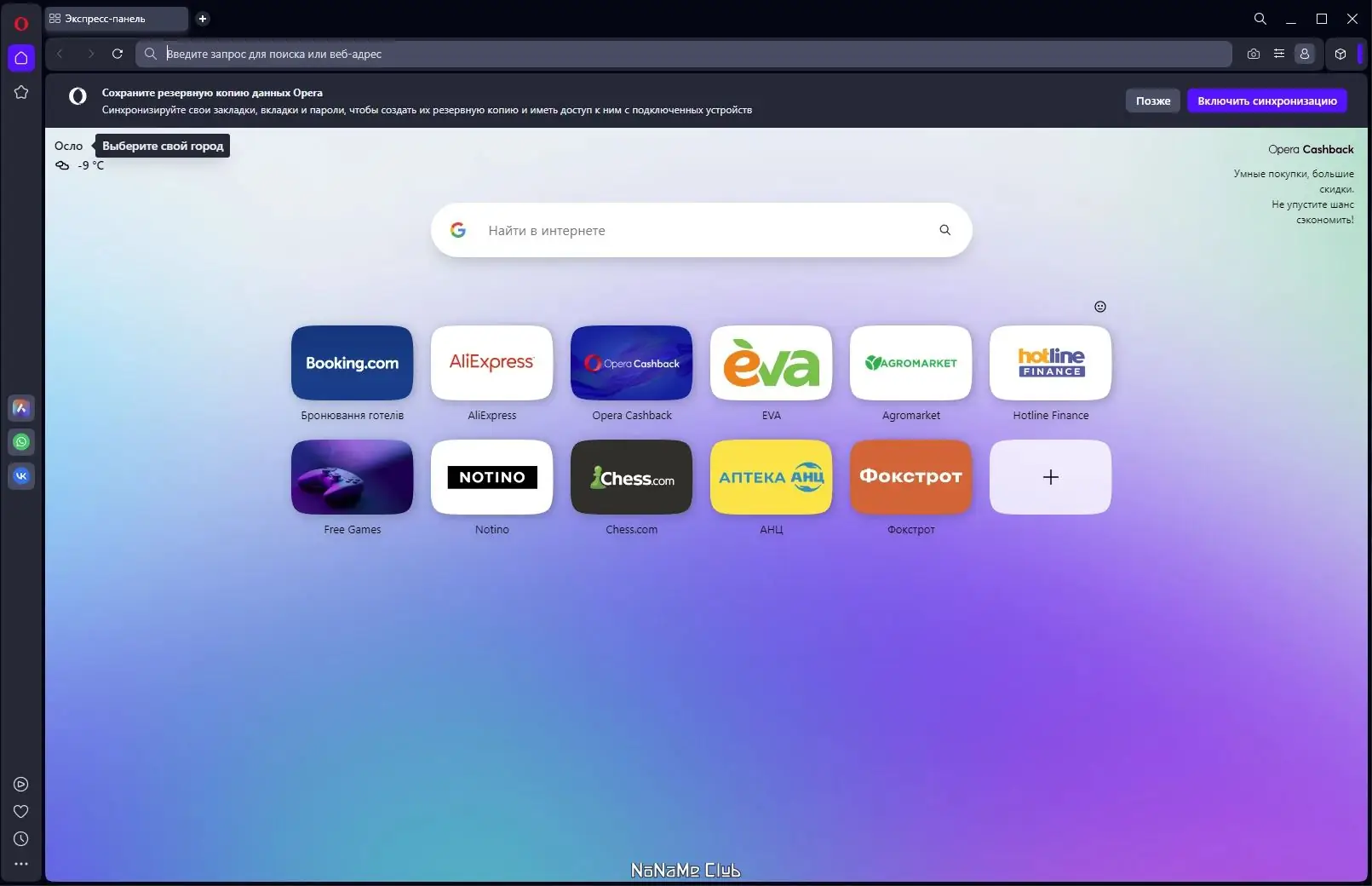Open the Фокстрот speed dial tile
Screen dimensions: 1372x886
[911, 477]
